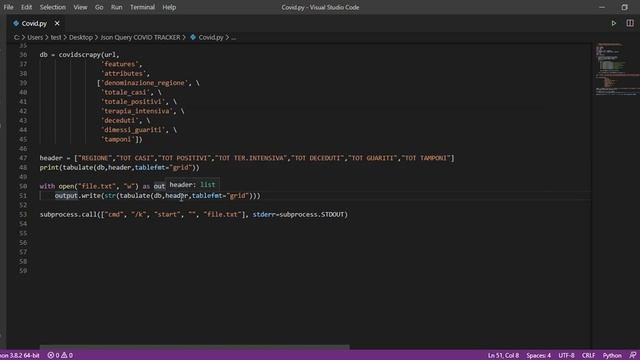Change the CRLF end of line sequence
The image size is (640, 360).
tap(589, 356)
